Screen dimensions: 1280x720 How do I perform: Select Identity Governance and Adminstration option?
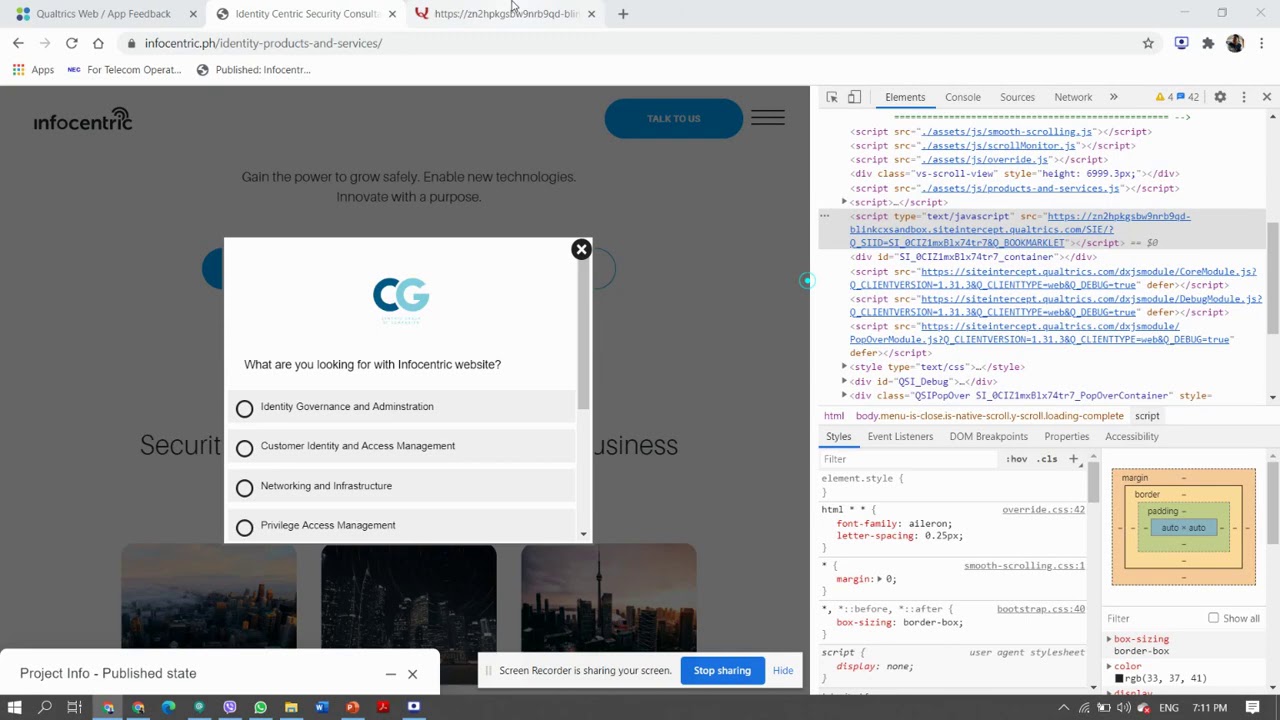(402, 407)
